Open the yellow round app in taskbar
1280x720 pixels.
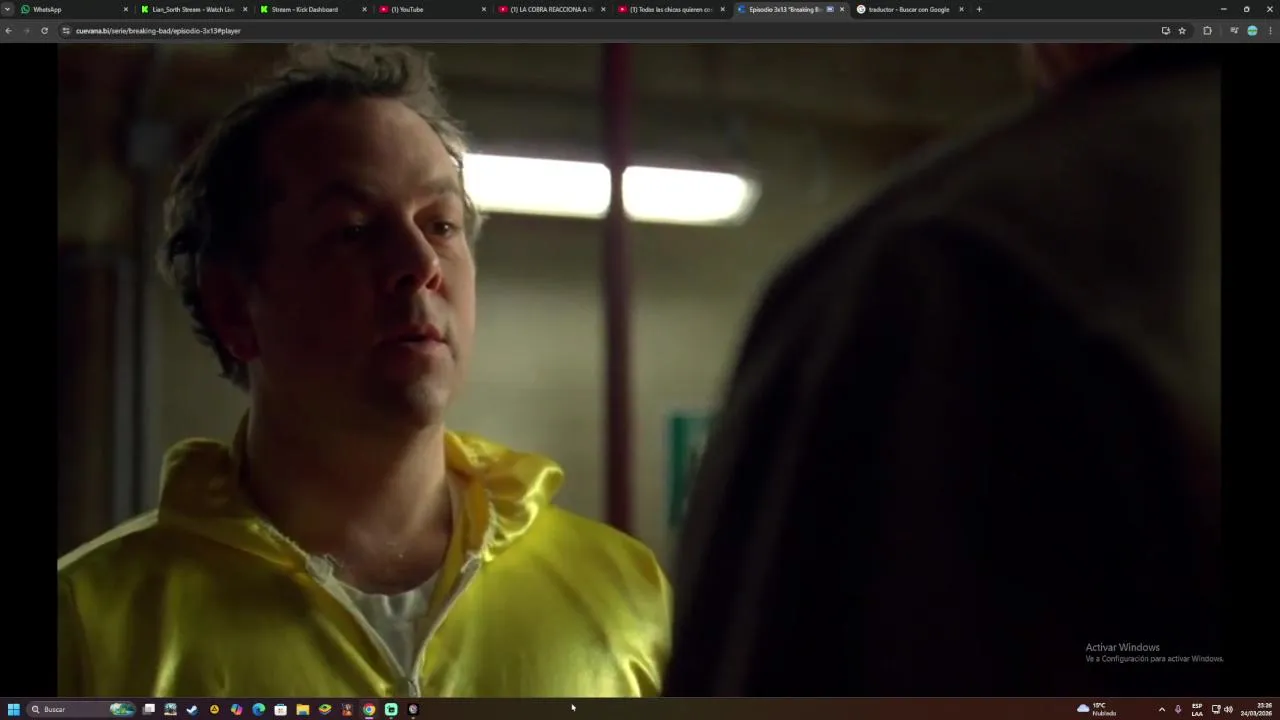(214, 709)
